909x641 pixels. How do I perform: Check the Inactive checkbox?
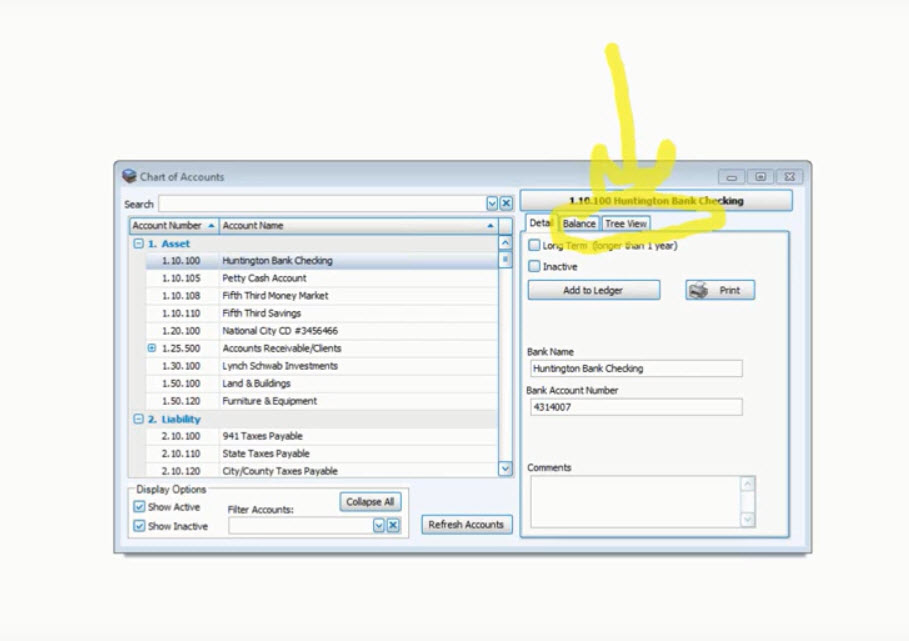point(534,266)
